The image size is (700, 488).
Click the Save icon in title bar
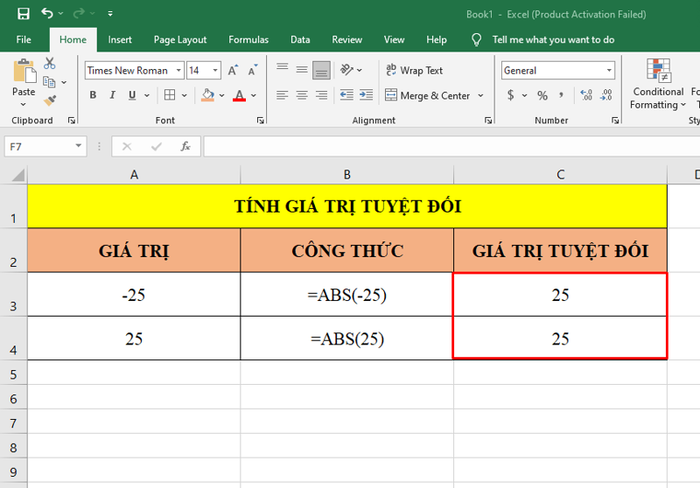[x=23, y=13]
